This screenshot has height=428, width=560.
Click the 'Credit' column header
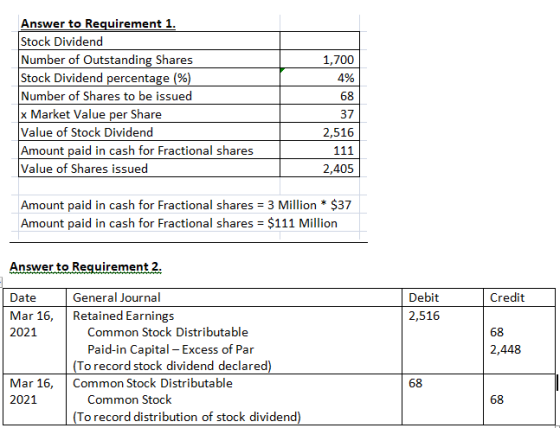pos(507,298)
